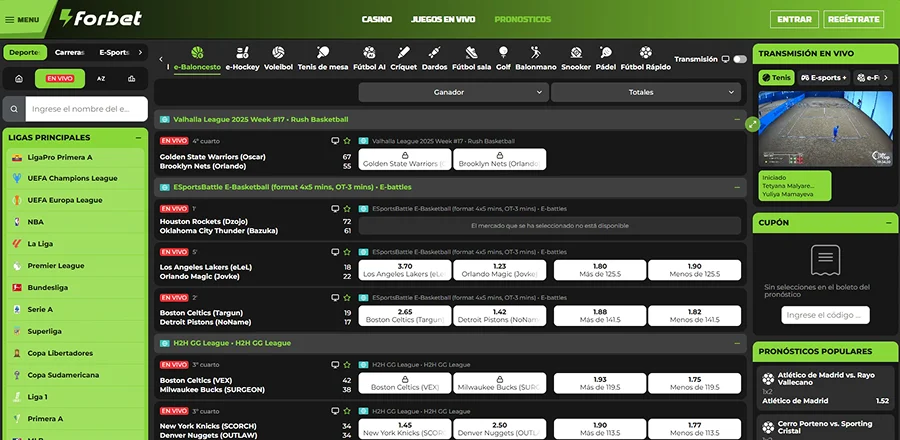Viewport: 900px width, 440px height.
Task: Collapse the Valhalla League 2025 section
Action: tap(736, 119)
